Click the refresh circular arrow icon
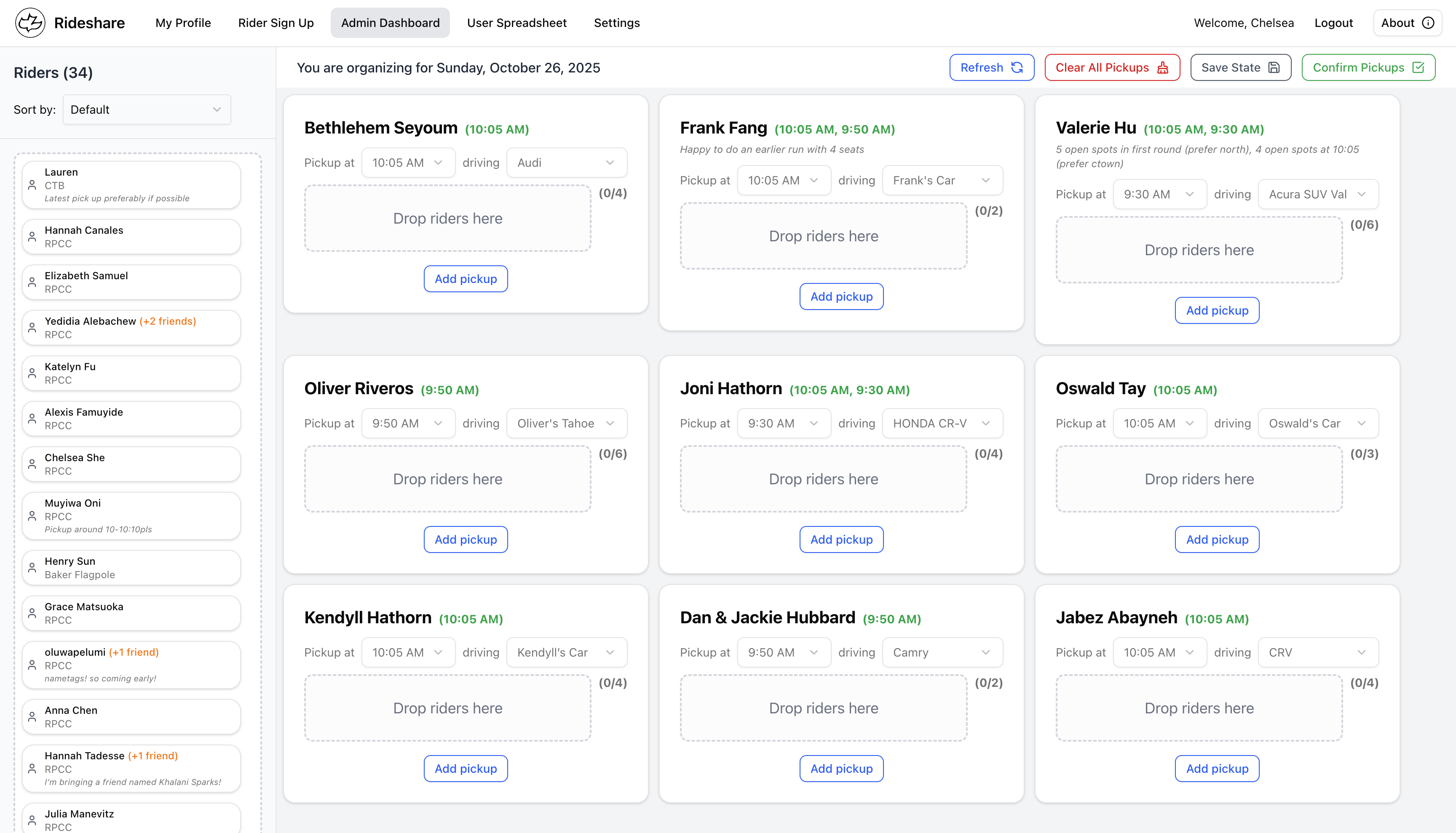 [x=1017, y=67]
